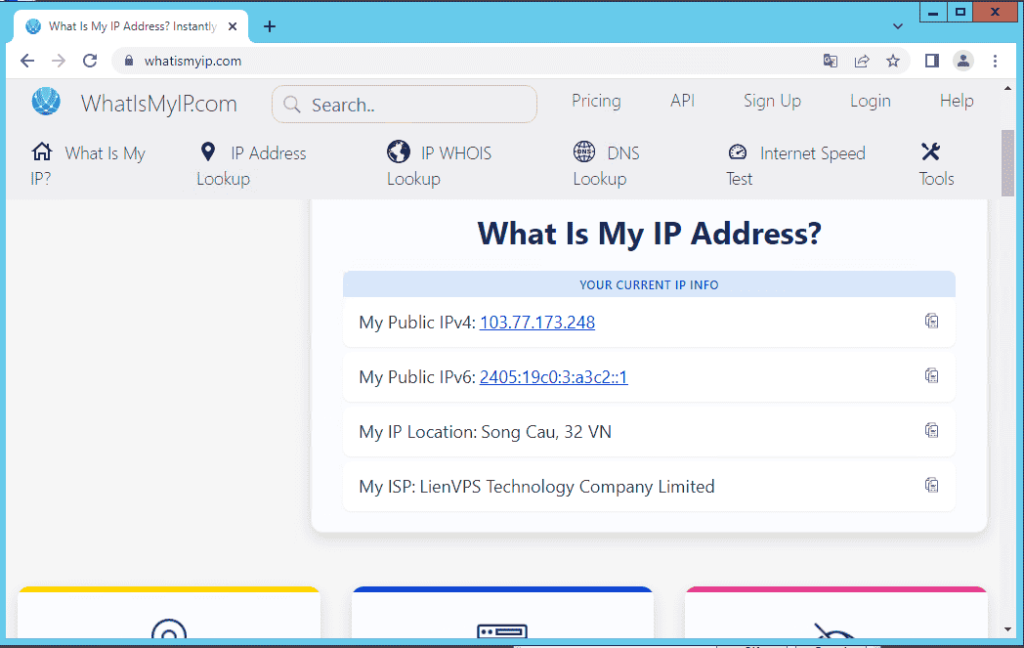Open a new browser tab

[269, 27]
